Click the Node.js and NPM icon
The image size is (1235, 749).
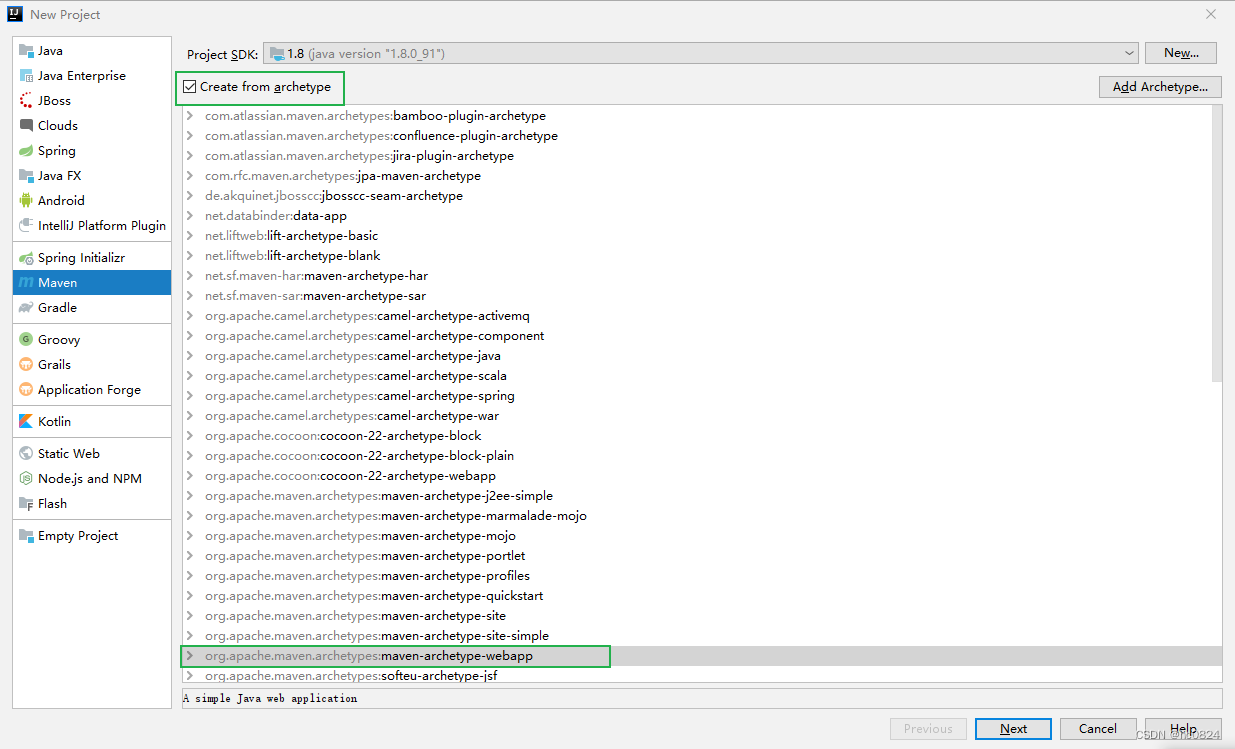26,479
